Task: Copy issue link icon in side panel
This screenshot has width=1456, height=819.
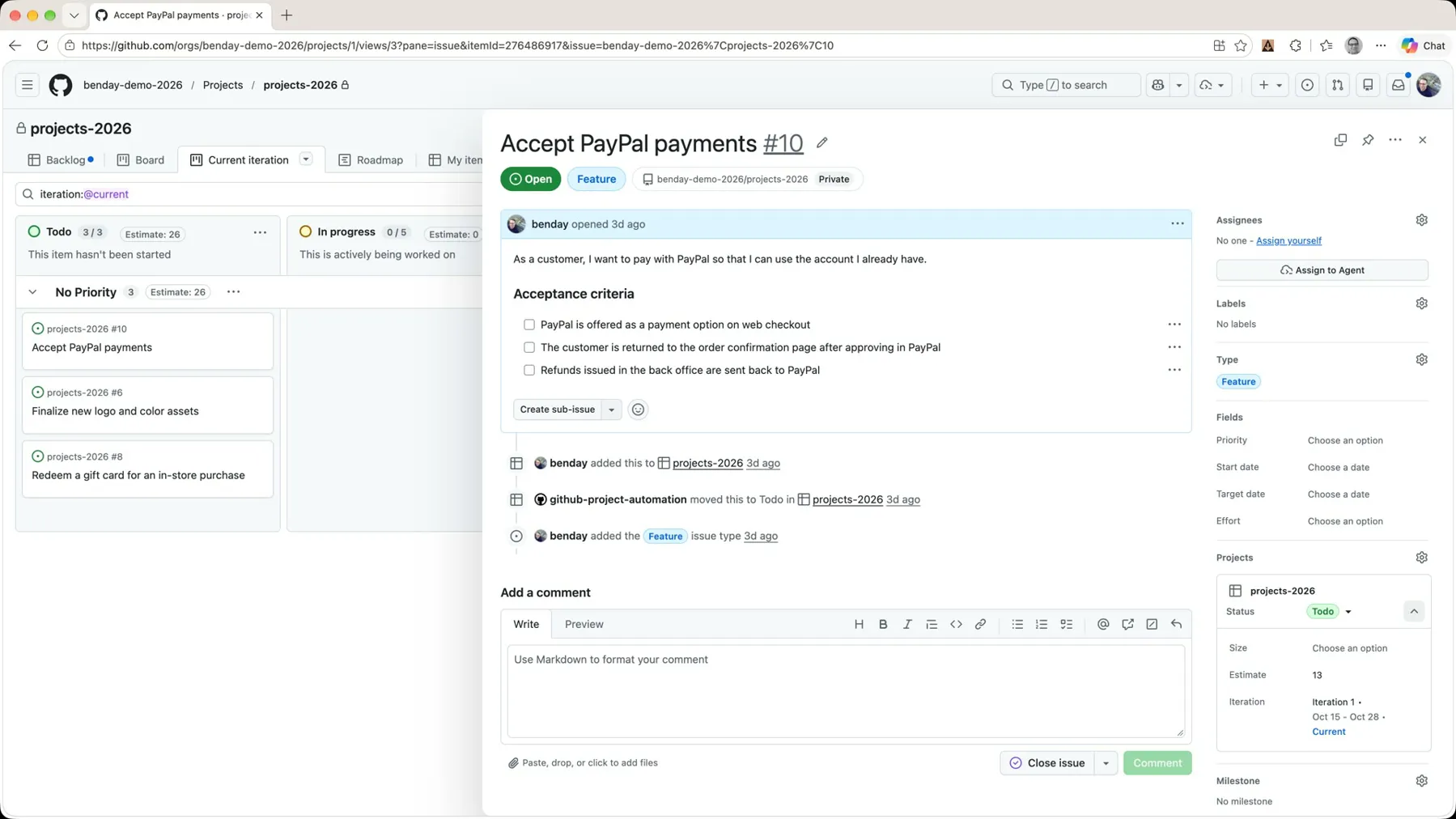Action: tap(1340, 140)
